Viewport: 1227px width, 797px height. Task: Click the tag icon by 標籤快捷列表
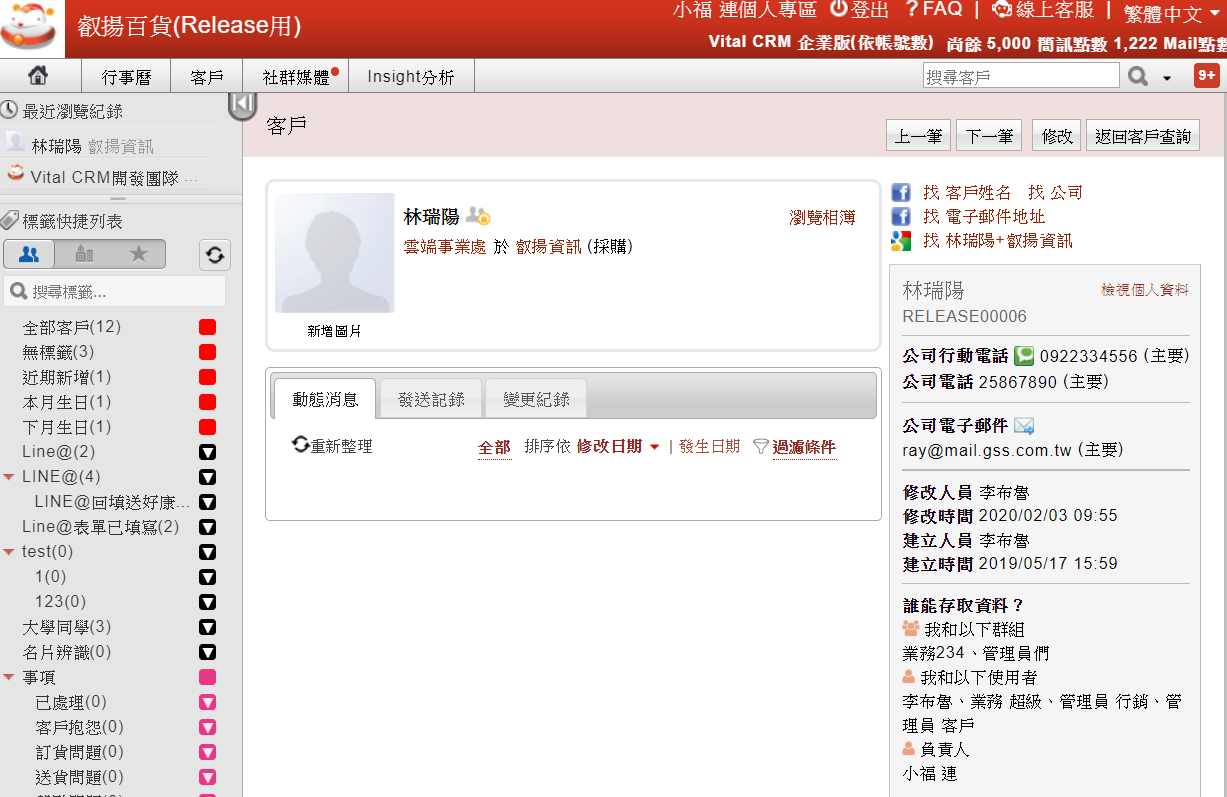(x=10, y=220)
